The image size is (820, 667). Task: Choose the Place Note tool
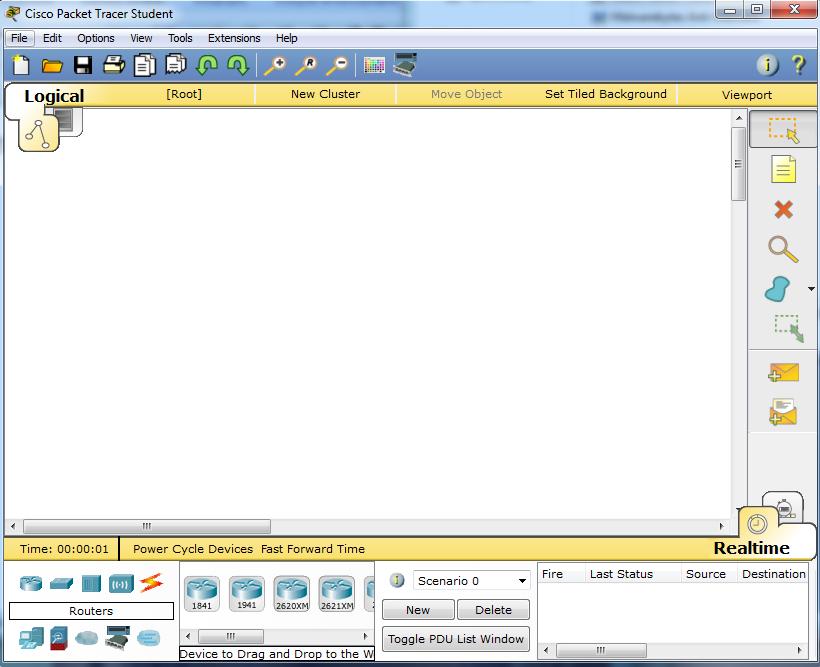783,169
